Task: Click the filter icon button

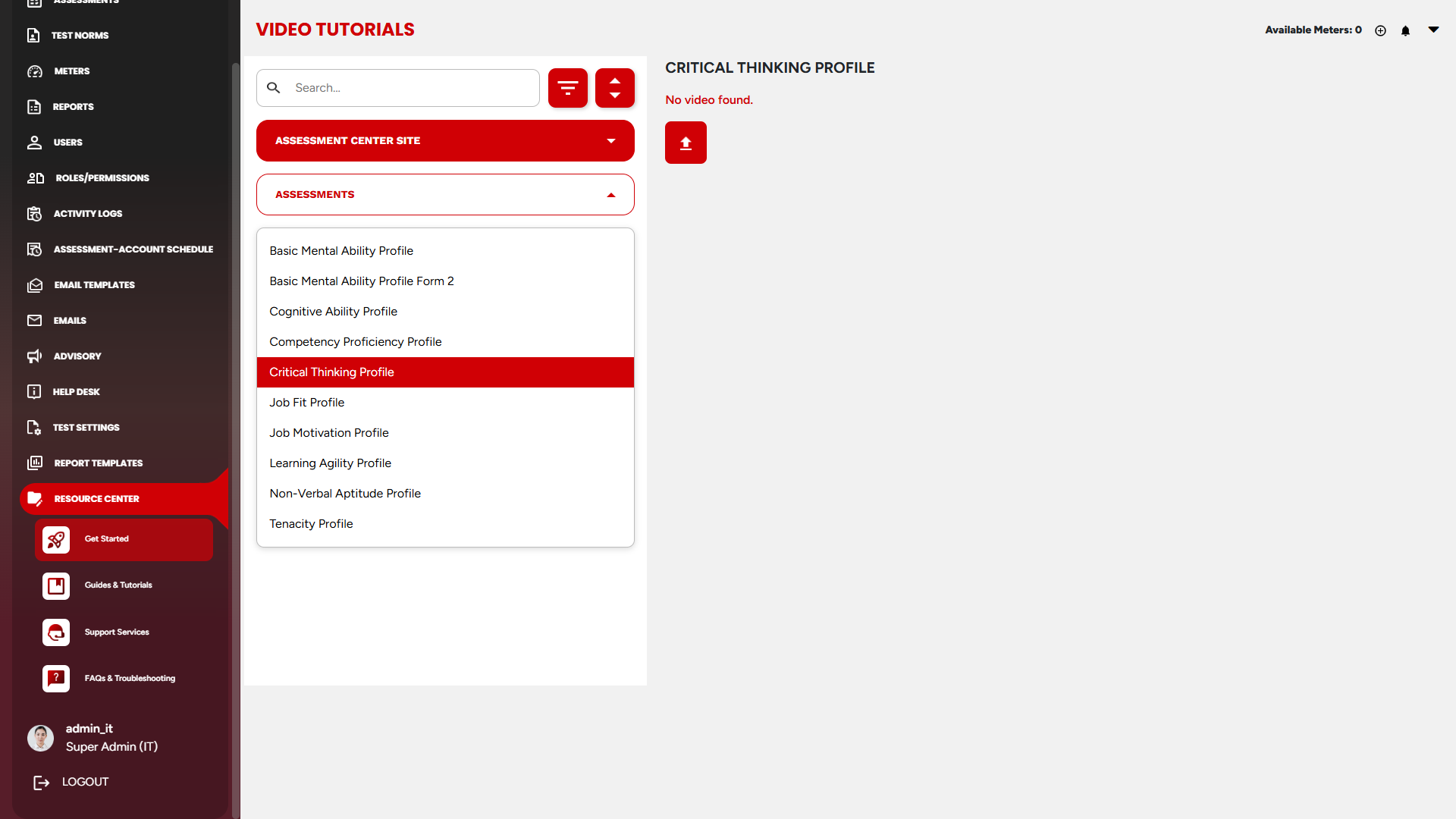Action: [567, 88]
